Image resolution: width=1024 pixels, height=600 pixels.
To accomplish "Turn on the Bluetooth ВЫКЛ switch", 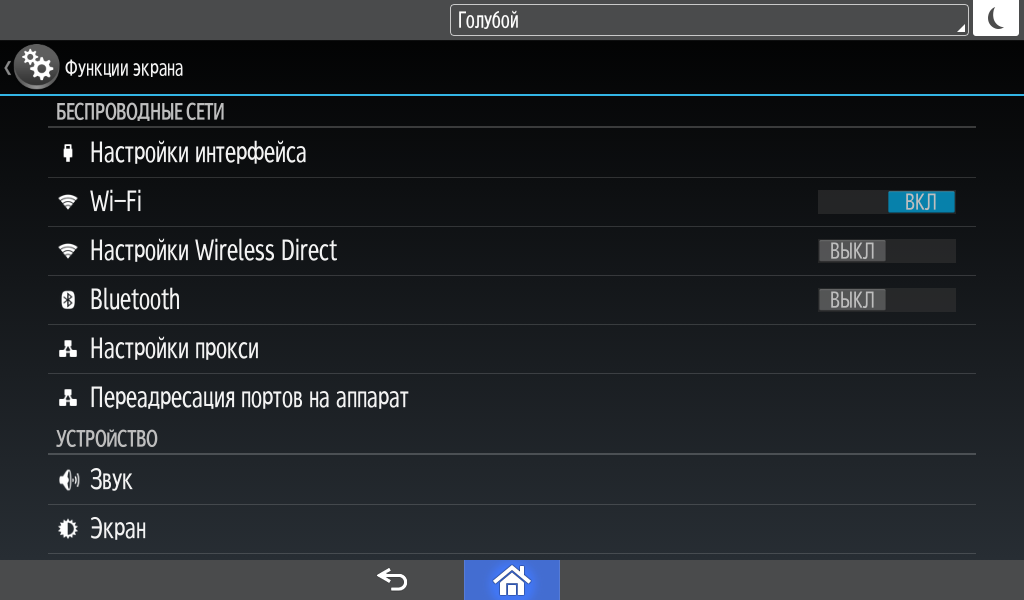I will tap(887, 300).
